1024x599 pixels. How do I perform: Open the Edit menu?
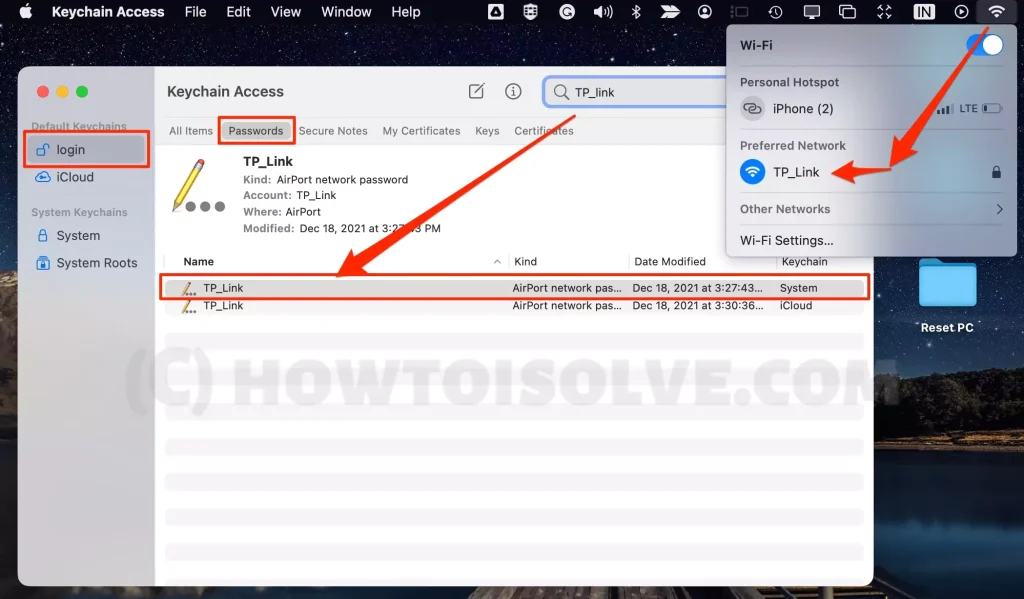click(x=238, y=12)
